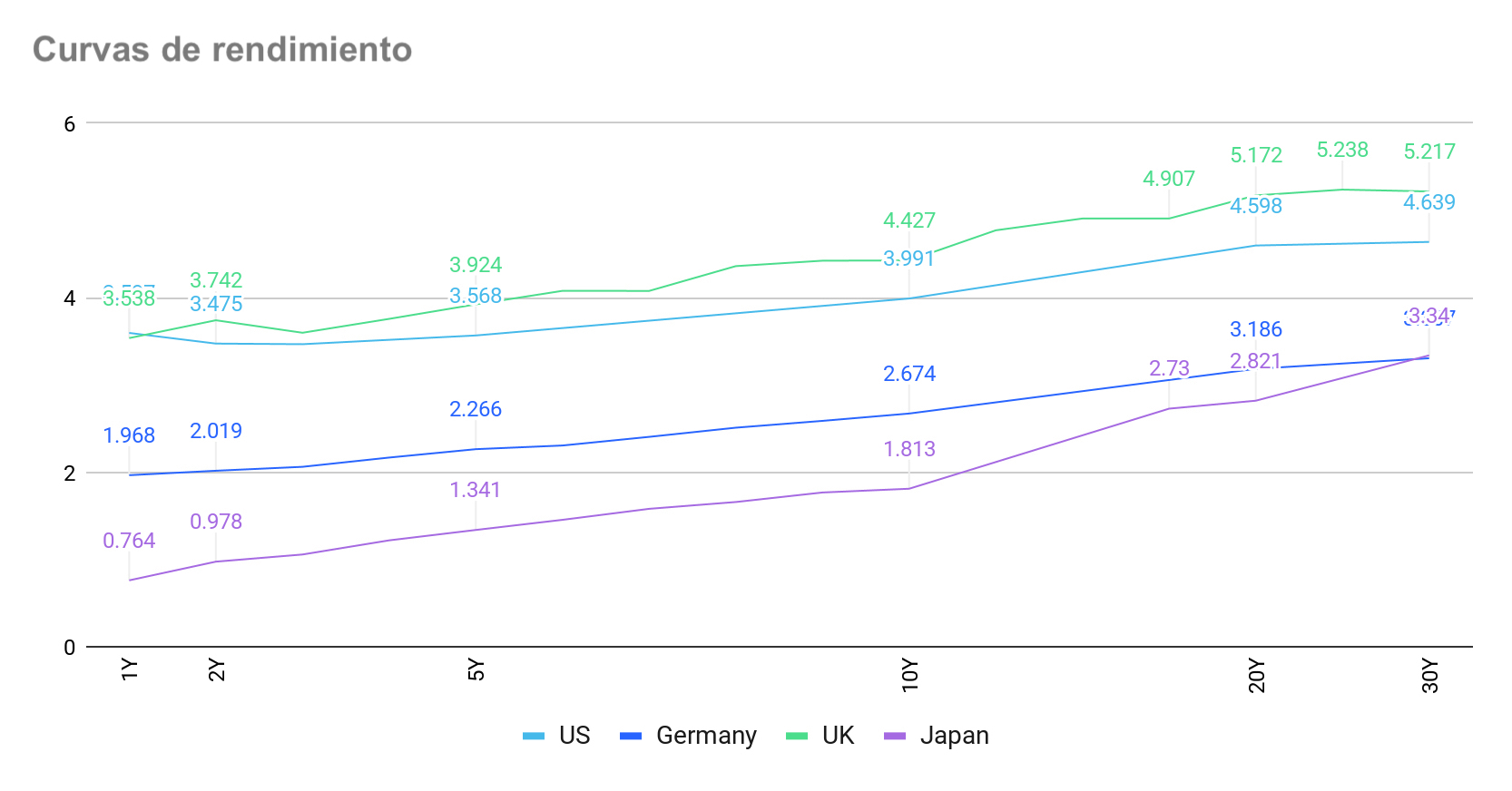
Task: Select the UK data label 5.238
Action: (x=1342, y=150)
